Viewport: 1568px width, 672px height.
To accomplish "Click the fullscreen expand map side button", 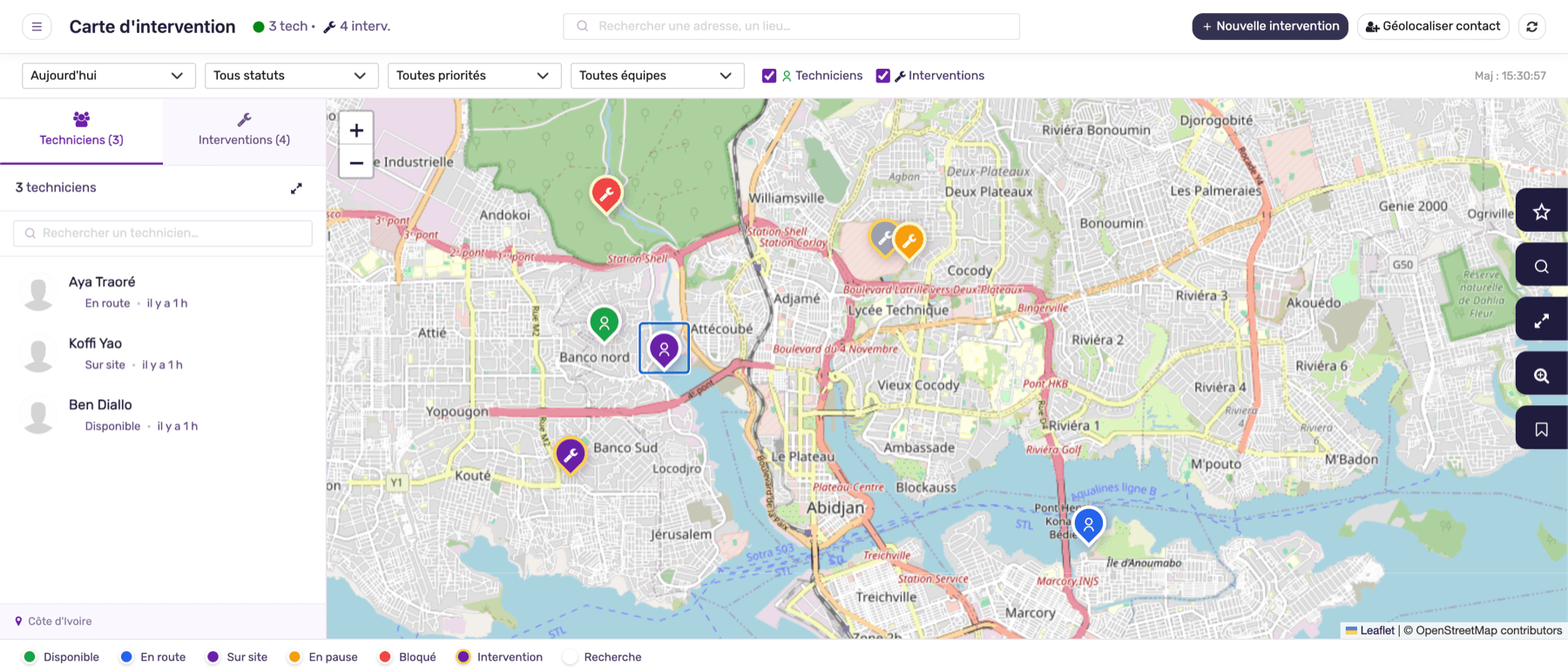I will pos(1541,321).
